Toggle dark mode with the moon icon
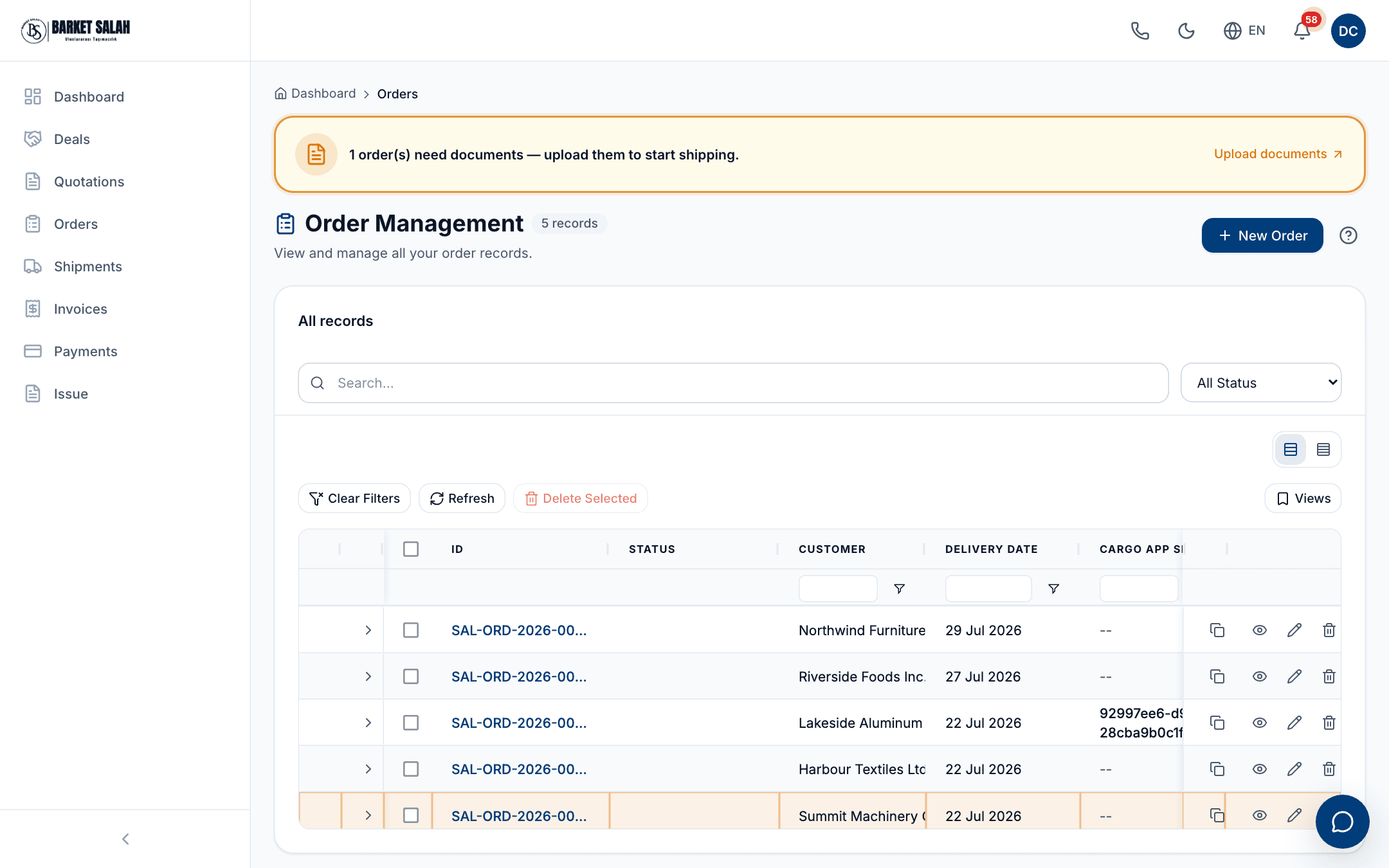 click(x=1186, y=31)
